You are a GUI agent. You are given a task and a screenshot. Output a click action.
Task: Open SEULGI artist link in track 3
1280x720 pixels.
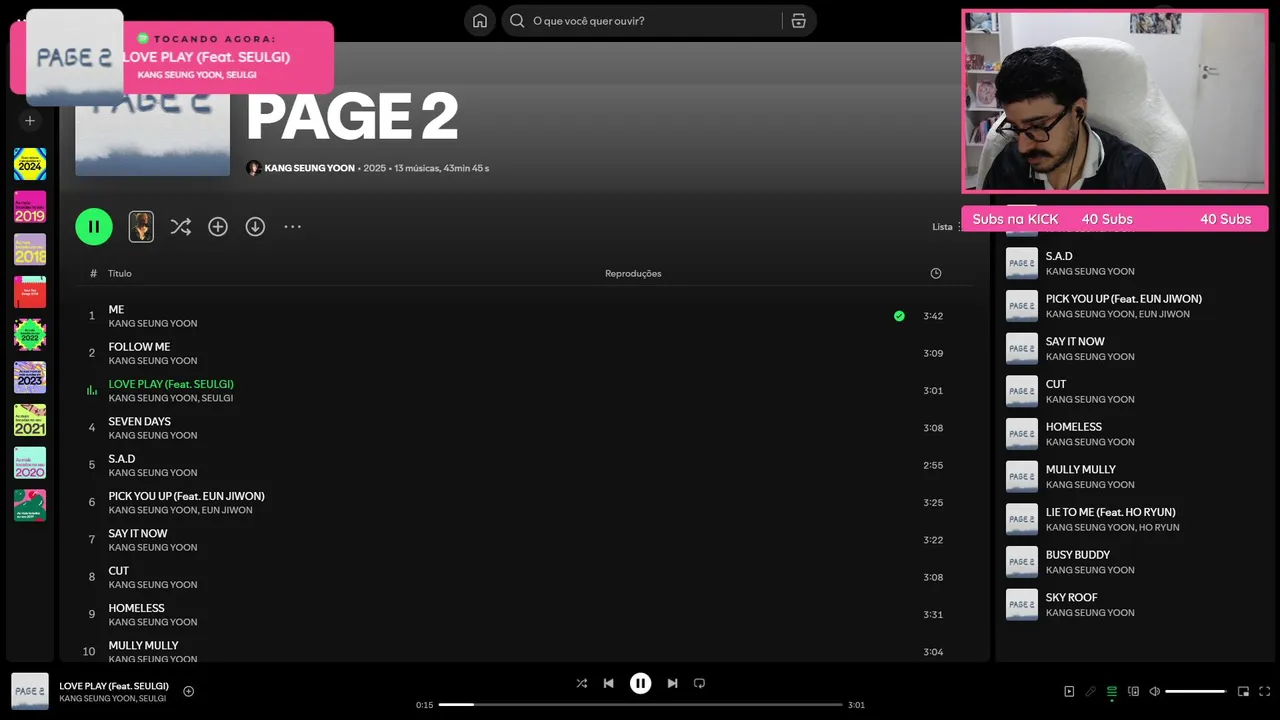click(217, 398)
